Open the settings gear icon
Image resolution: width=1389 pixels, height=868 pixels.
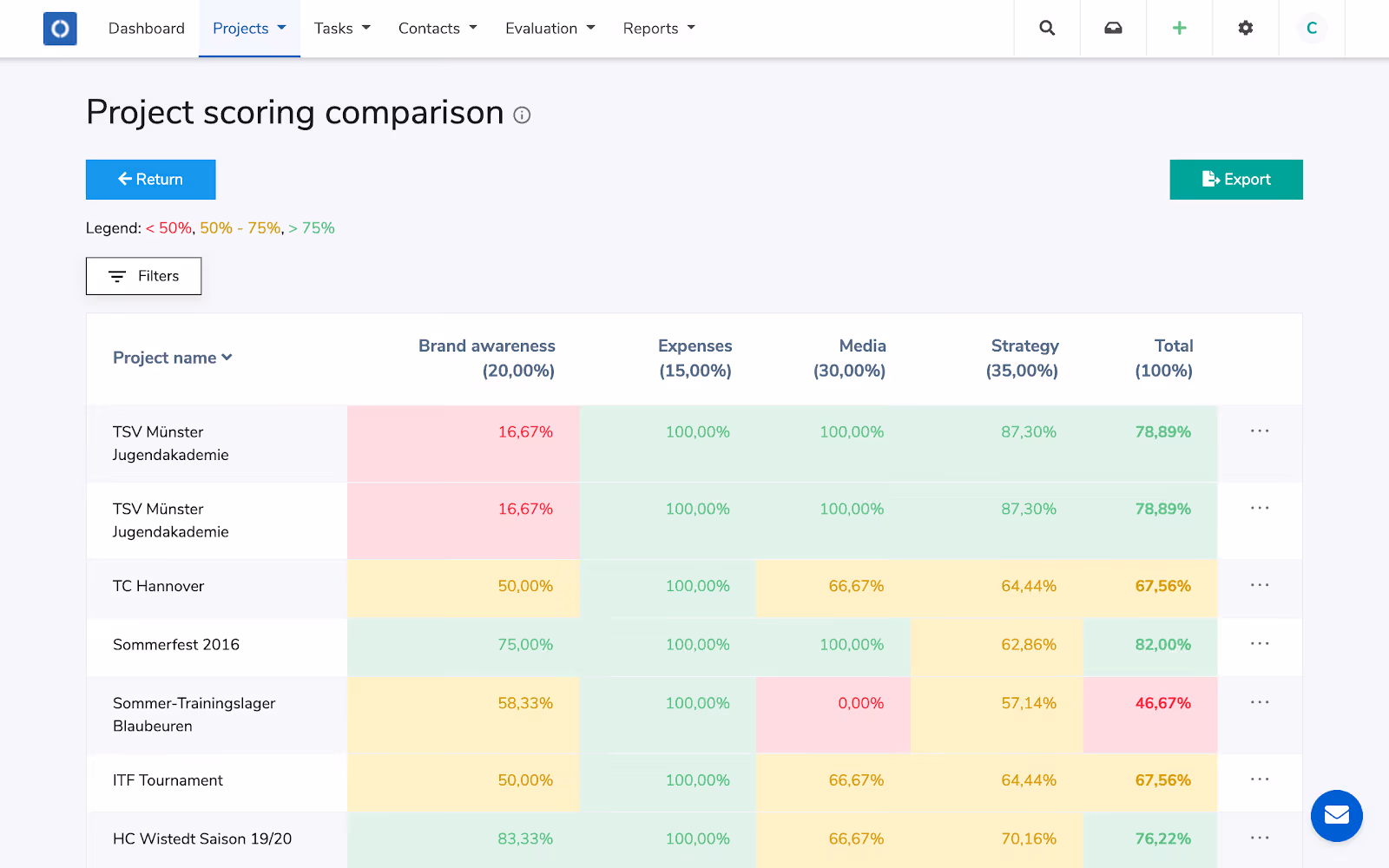(x=1245, y=28)
